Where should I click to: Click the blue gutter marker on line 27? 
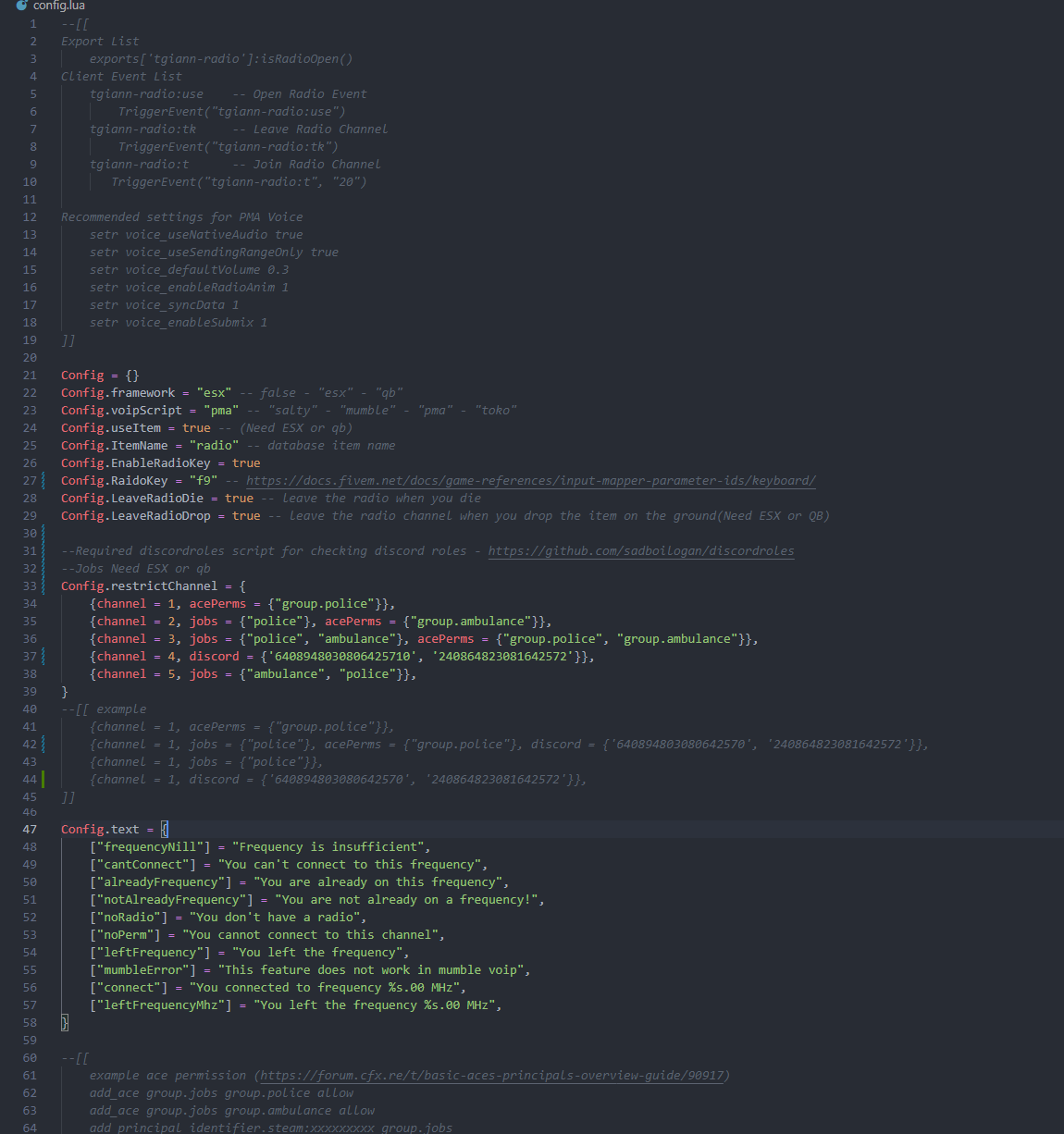[x=43, y=481]
